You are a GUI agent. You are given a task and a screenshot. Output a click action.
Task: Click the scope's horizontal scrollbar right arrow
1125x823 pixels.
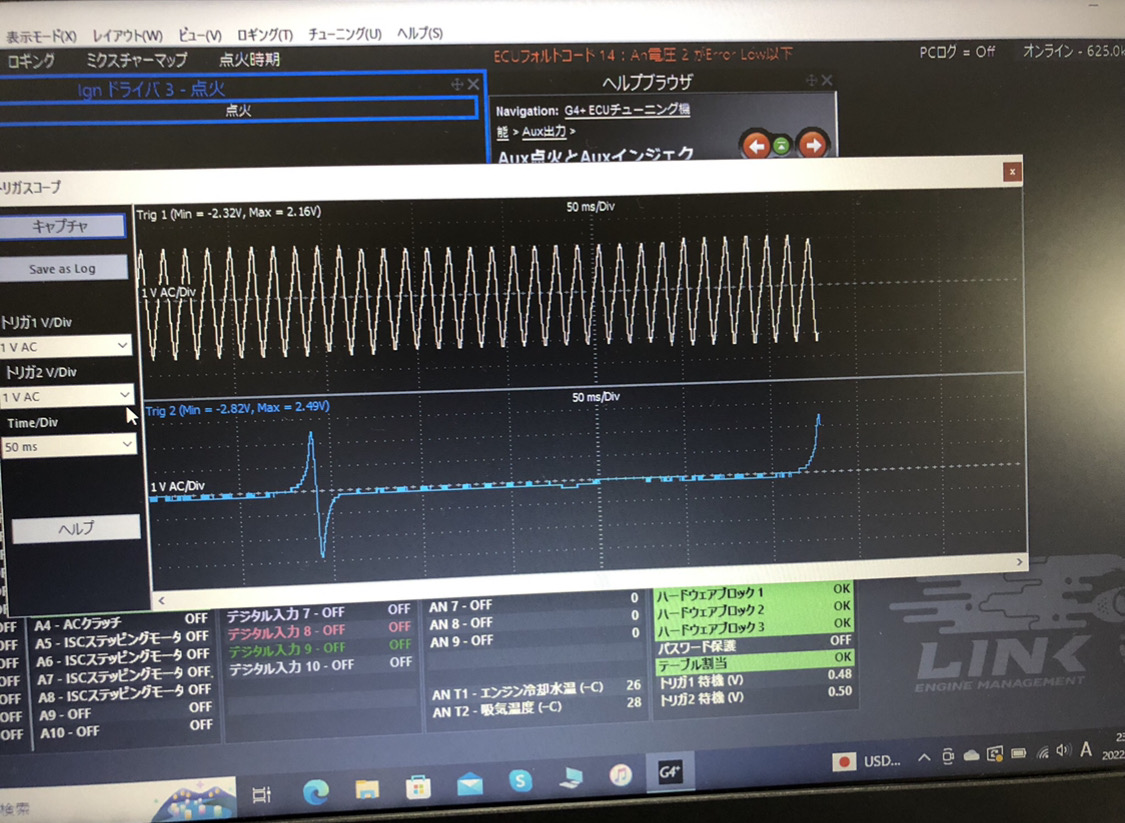[1019, 562]
